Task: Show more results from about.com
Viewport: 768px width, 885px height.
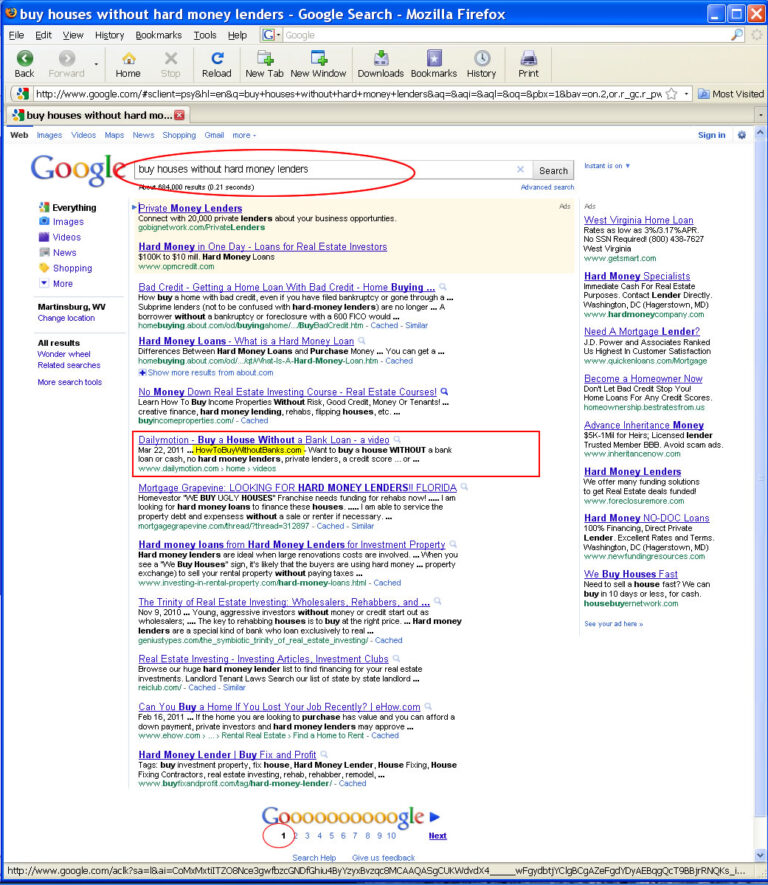Action: 206,373
